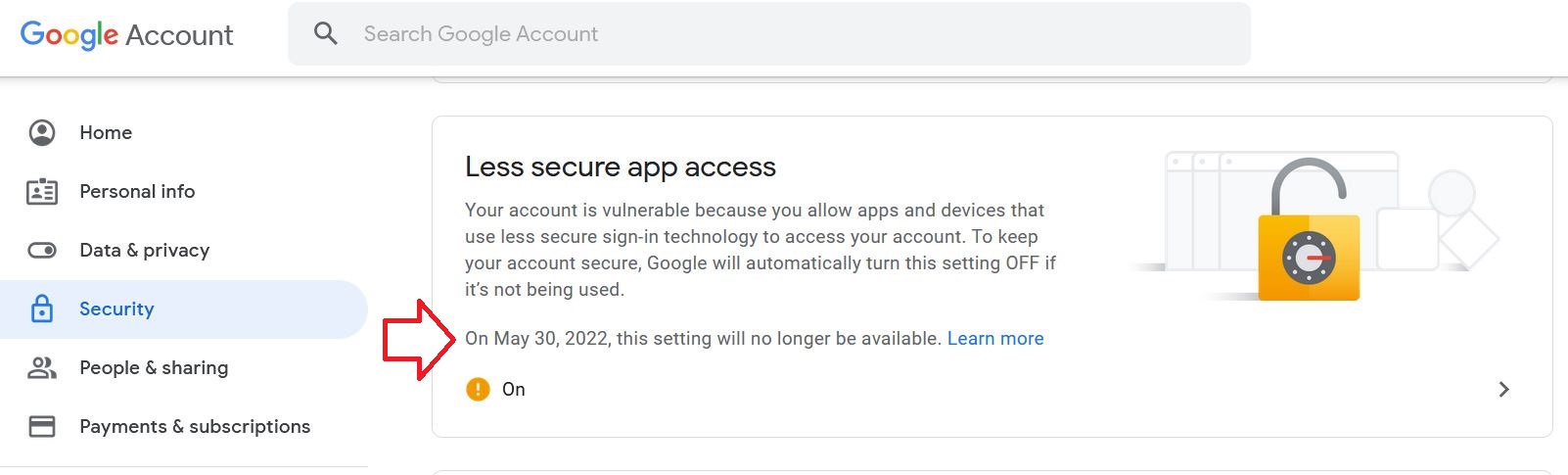Click the orange warning status icon
Image resolution: width=1568 pixels, height=475 pixels.
tap(478, 389)
